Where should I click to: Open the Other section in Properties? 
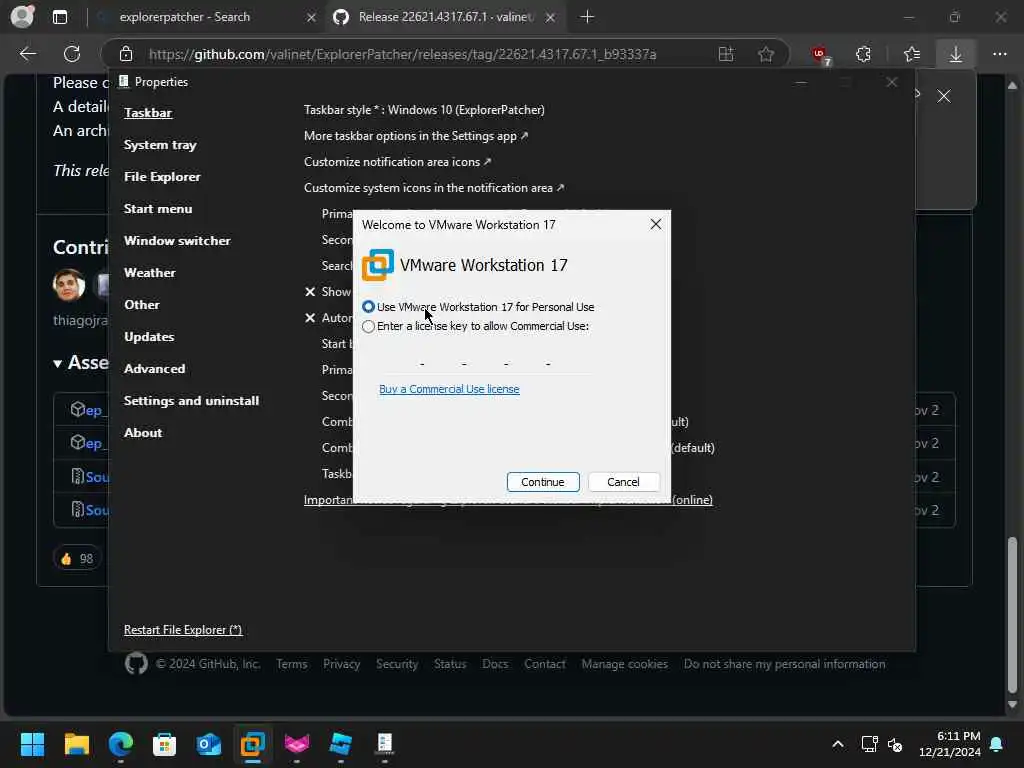[x=142, y=304]
